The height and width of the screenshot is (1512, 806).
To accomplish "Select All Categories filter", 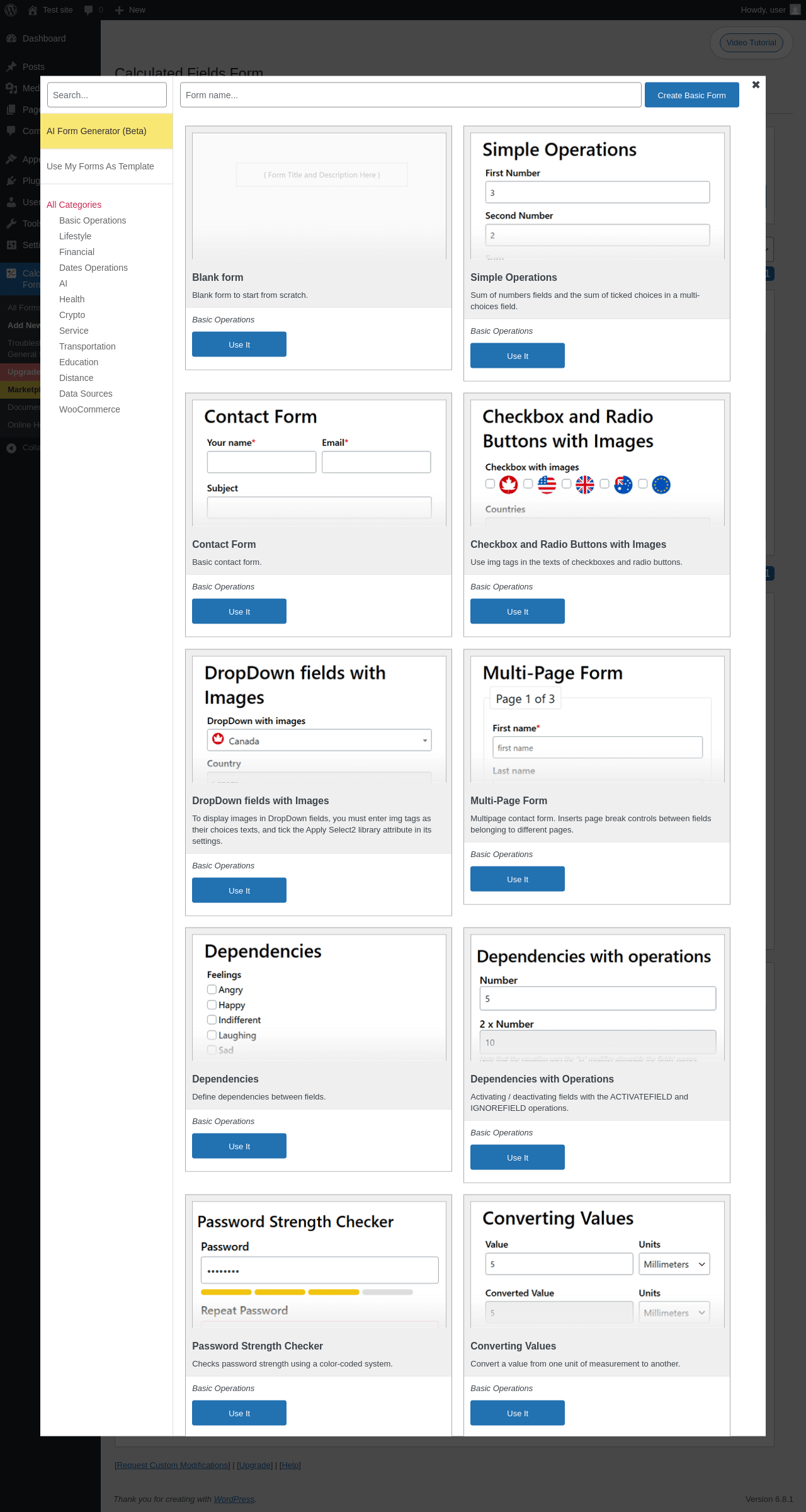I will [74, 205].
